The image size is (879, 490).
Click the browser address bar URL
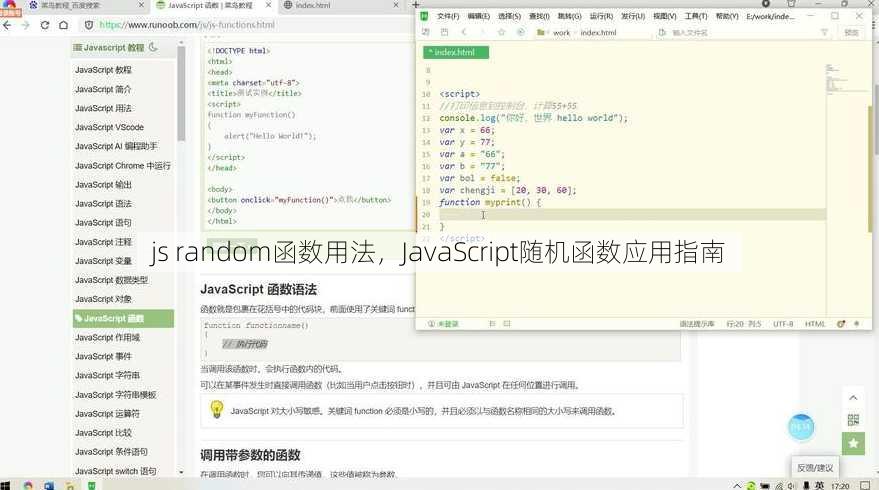(x=187, y=25)
